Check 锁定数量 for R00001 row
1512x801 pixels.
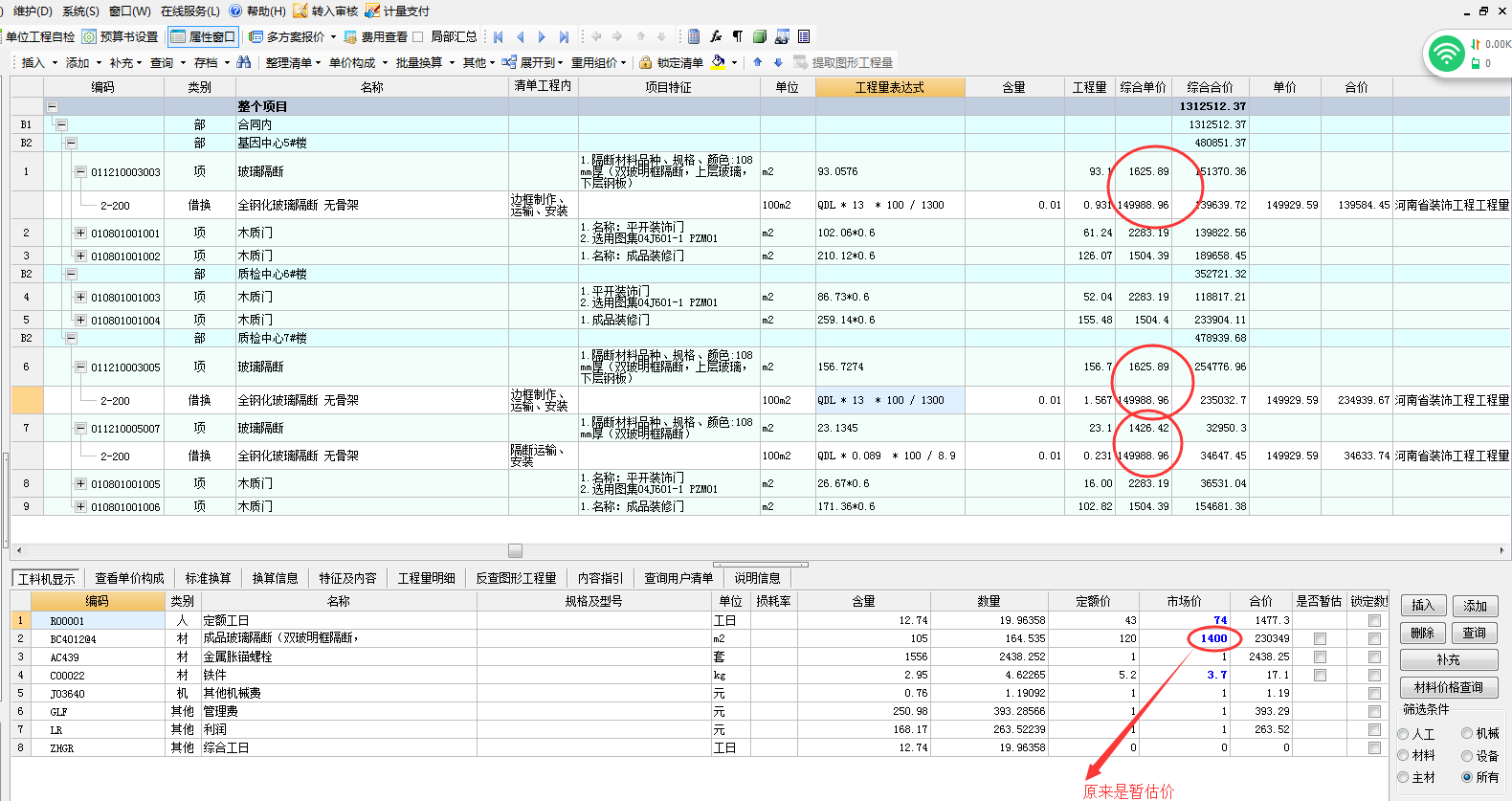[1374, 620]
